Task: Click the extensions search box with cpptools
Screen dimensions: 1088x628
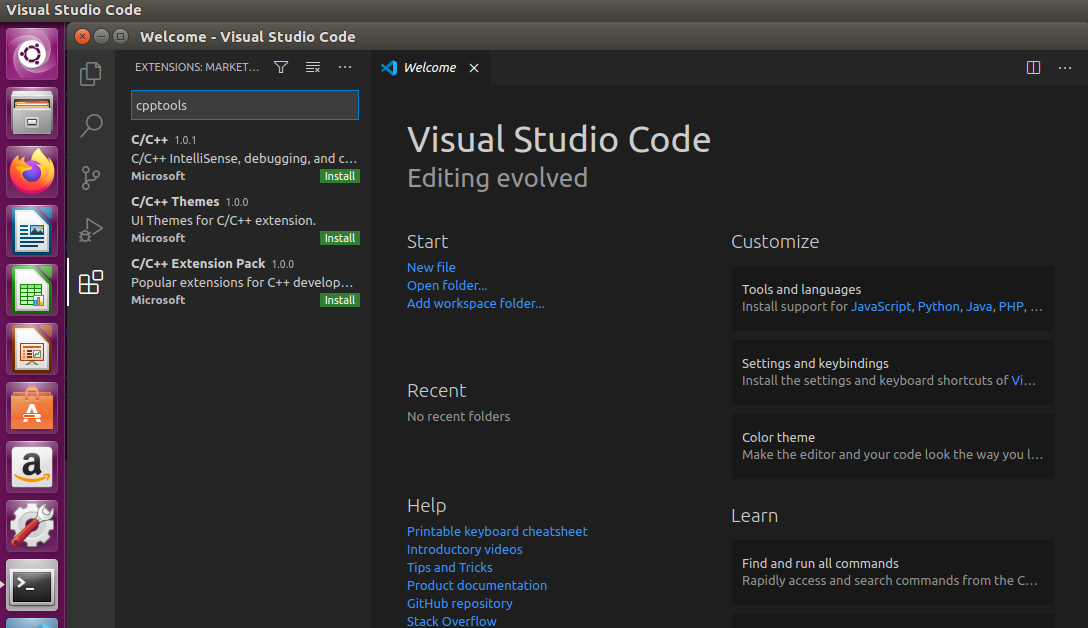Action: tap(244, 105)
